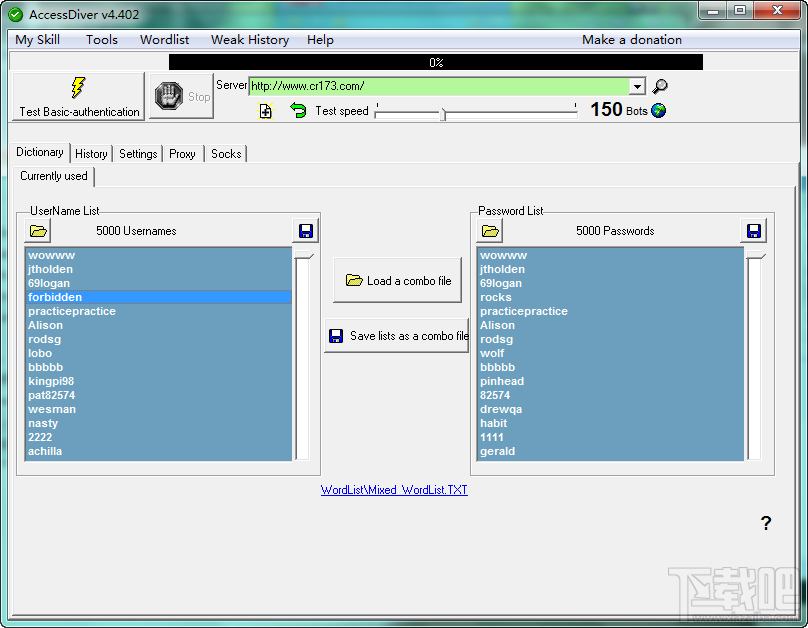Click Make a donation menu item
The width and height of the screenshot is (808, 628).
pyautogui.click(x=632, y=40)
